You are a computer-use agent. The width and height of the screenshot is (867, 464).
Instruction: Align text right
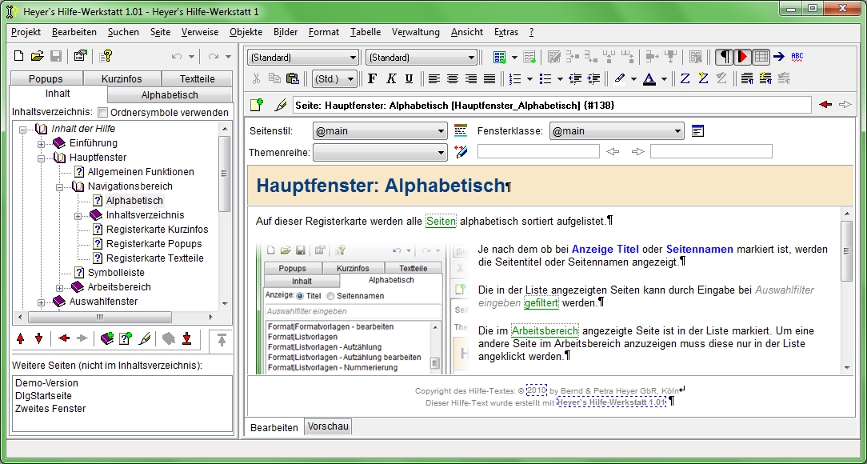click(x=471, y=79)
